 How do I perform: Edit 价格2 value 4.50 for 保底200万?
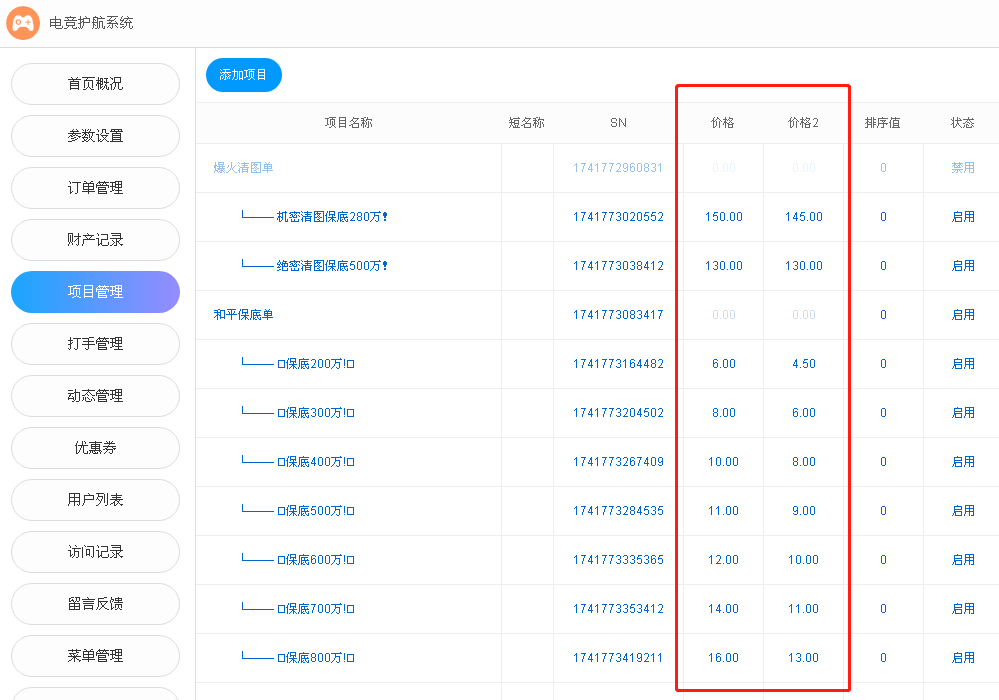[803, 364]
